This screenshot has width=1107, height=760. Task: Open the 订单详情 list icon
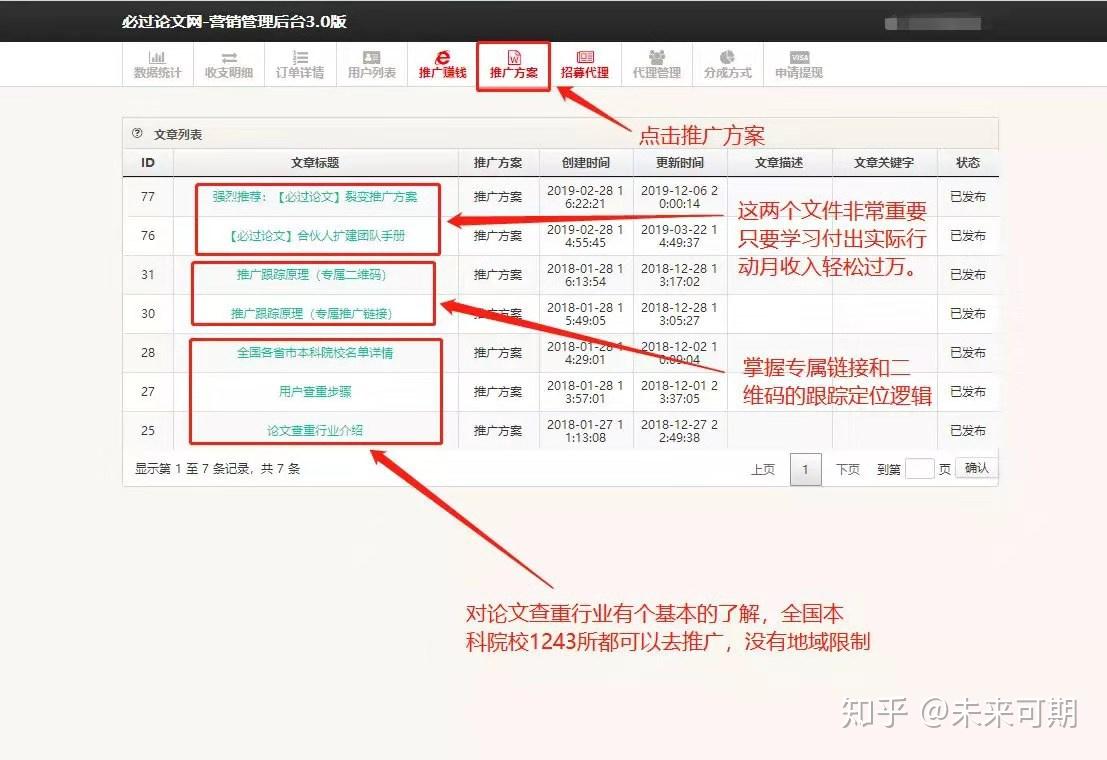300,57
